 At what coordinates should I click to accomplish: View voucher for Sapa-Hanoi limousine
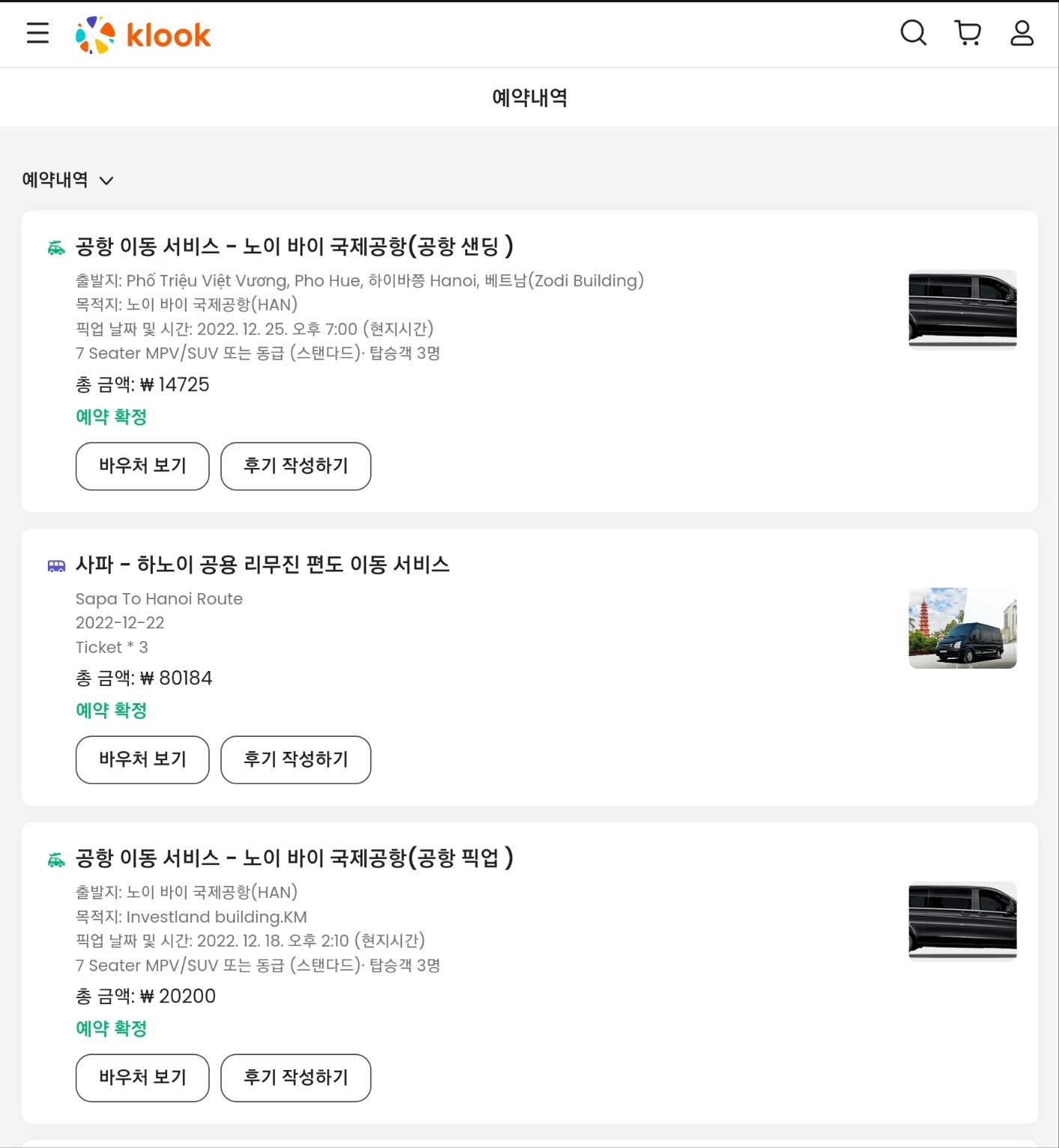142,759
